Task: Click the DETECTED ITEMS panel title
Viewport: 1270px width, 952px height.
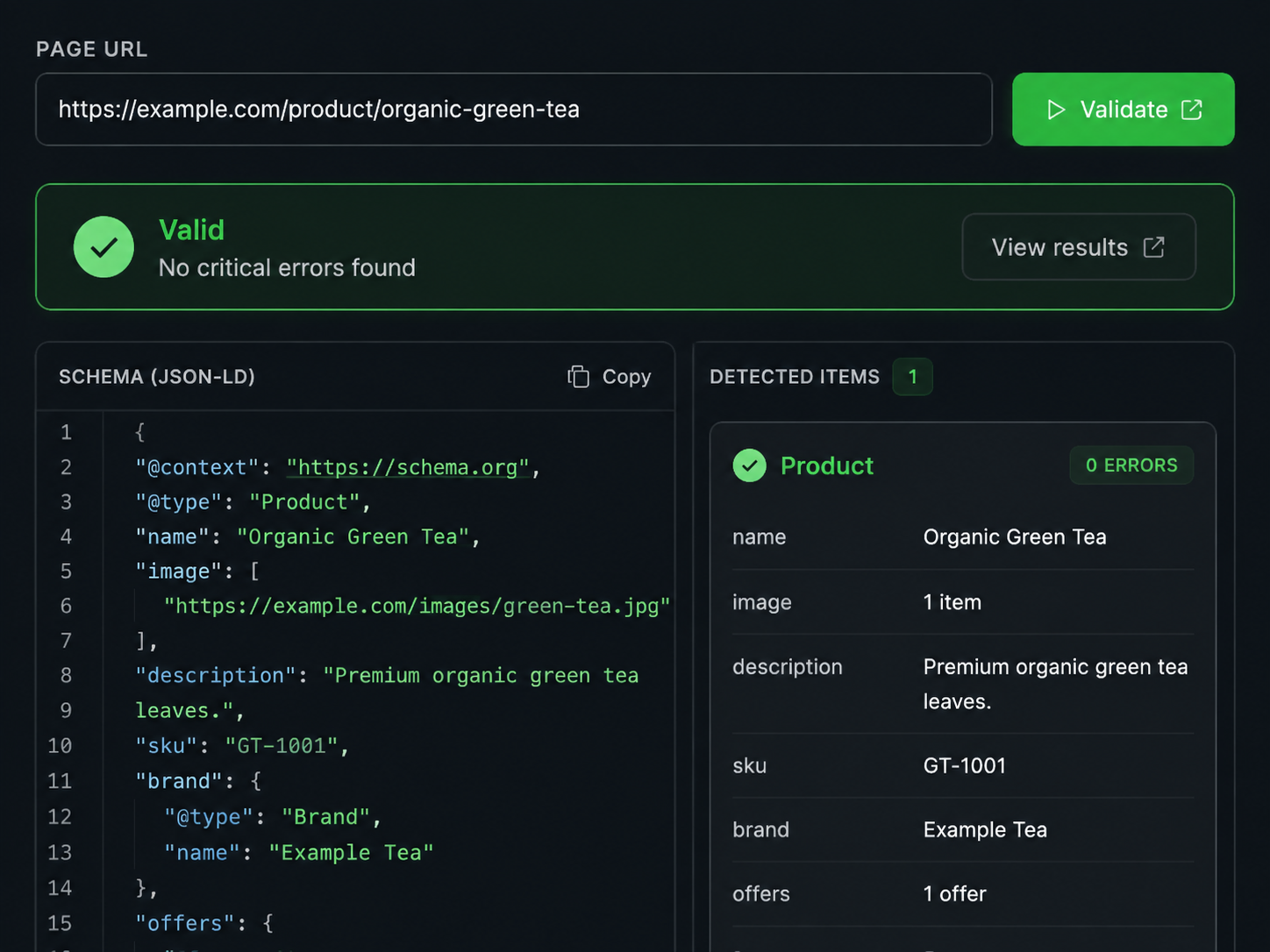Action: (x=795, y=377)
